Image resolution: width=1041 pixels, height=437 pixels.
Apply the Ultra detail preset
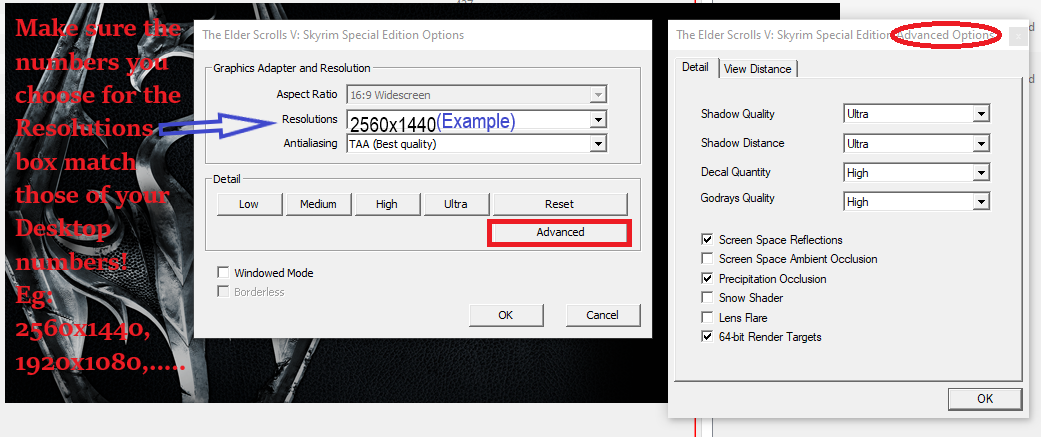pyautogui.click(x=456, y=204)
